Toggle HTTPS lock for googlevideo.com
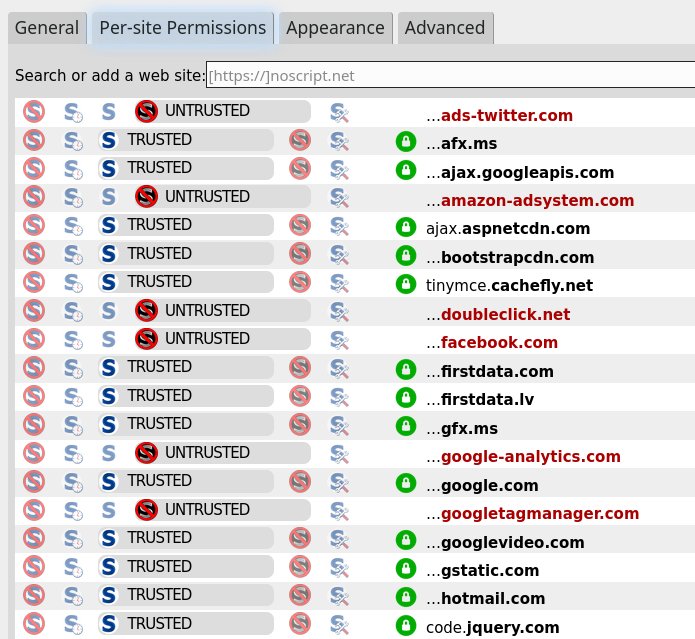695x639 pixels. pos(406,540)
